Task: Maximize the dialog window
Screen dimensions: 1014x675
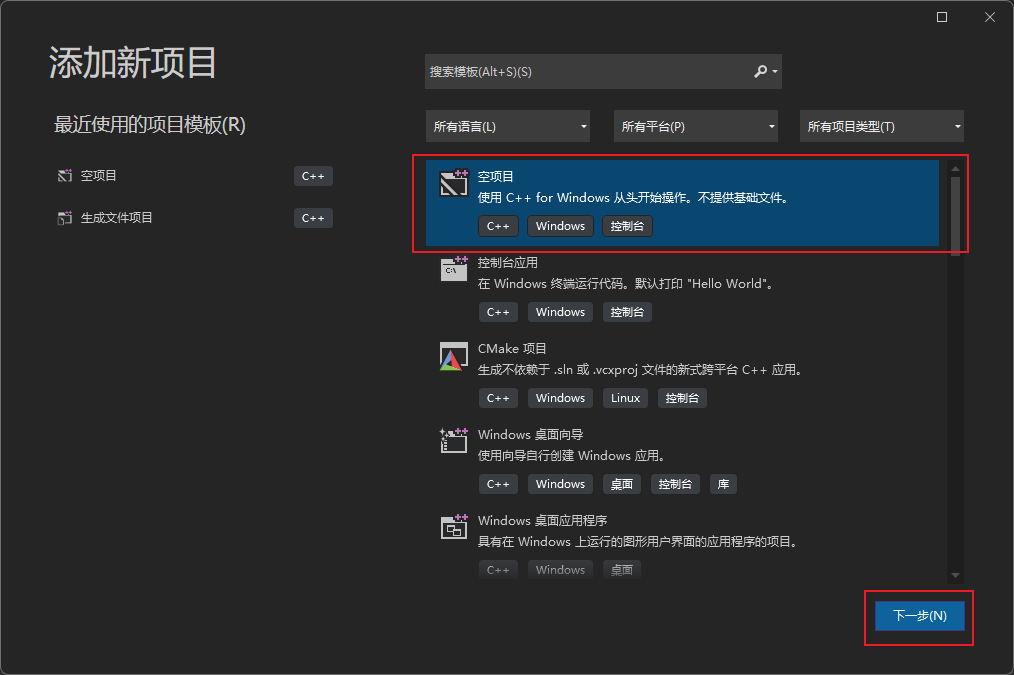Action: pyautogui.click(x=942, y=17)
